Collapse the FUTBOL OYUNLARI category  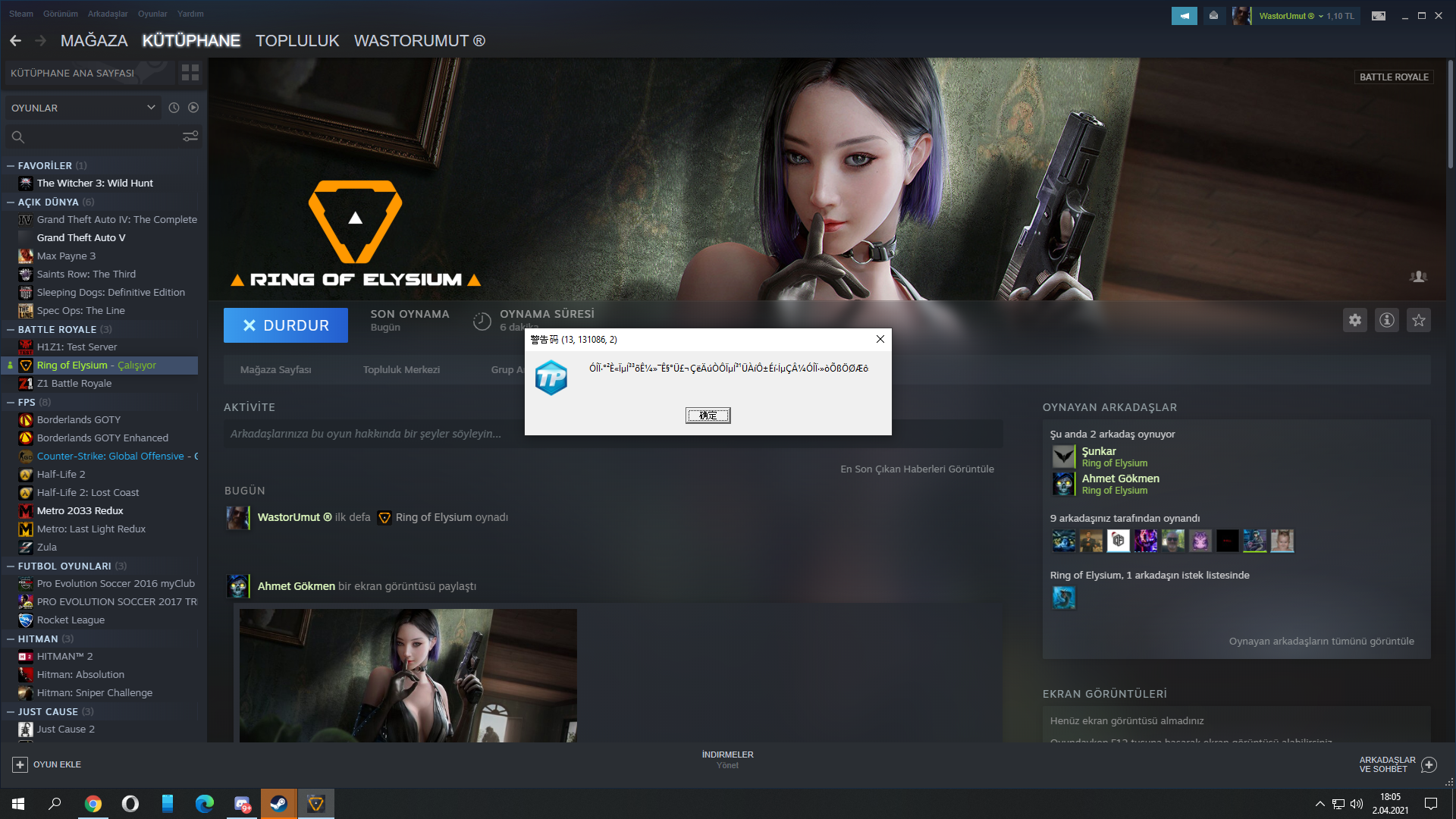(x=11, y=566)
